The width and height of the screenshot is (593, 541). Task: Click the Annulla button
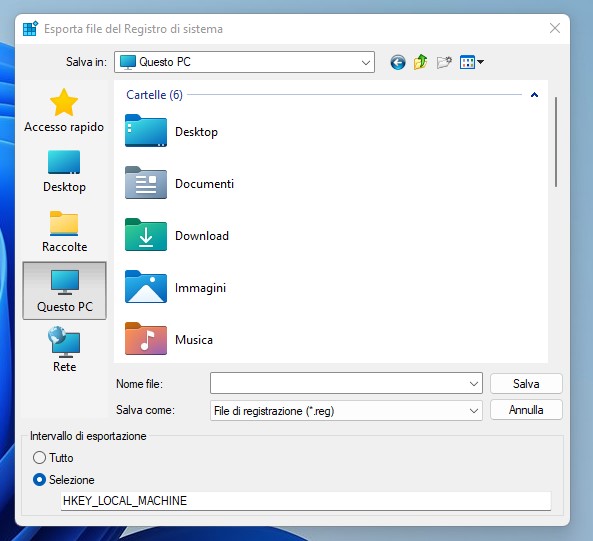pyautogui.click(x=526, y=410)
